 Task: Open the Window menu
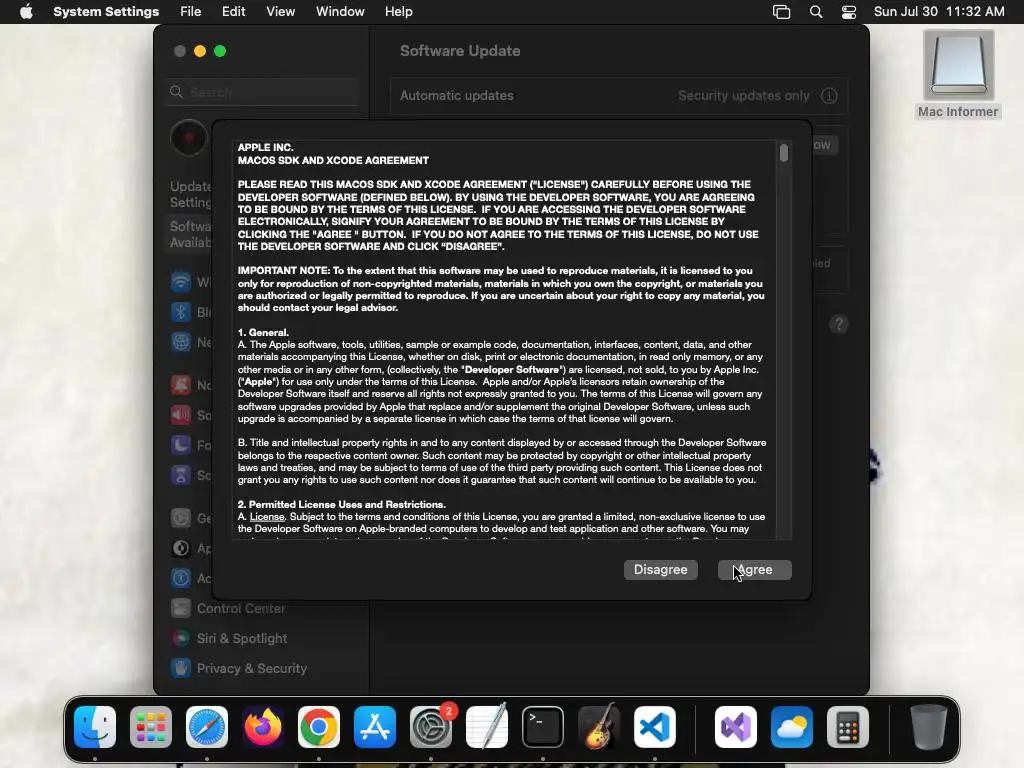tap(340, 12)
